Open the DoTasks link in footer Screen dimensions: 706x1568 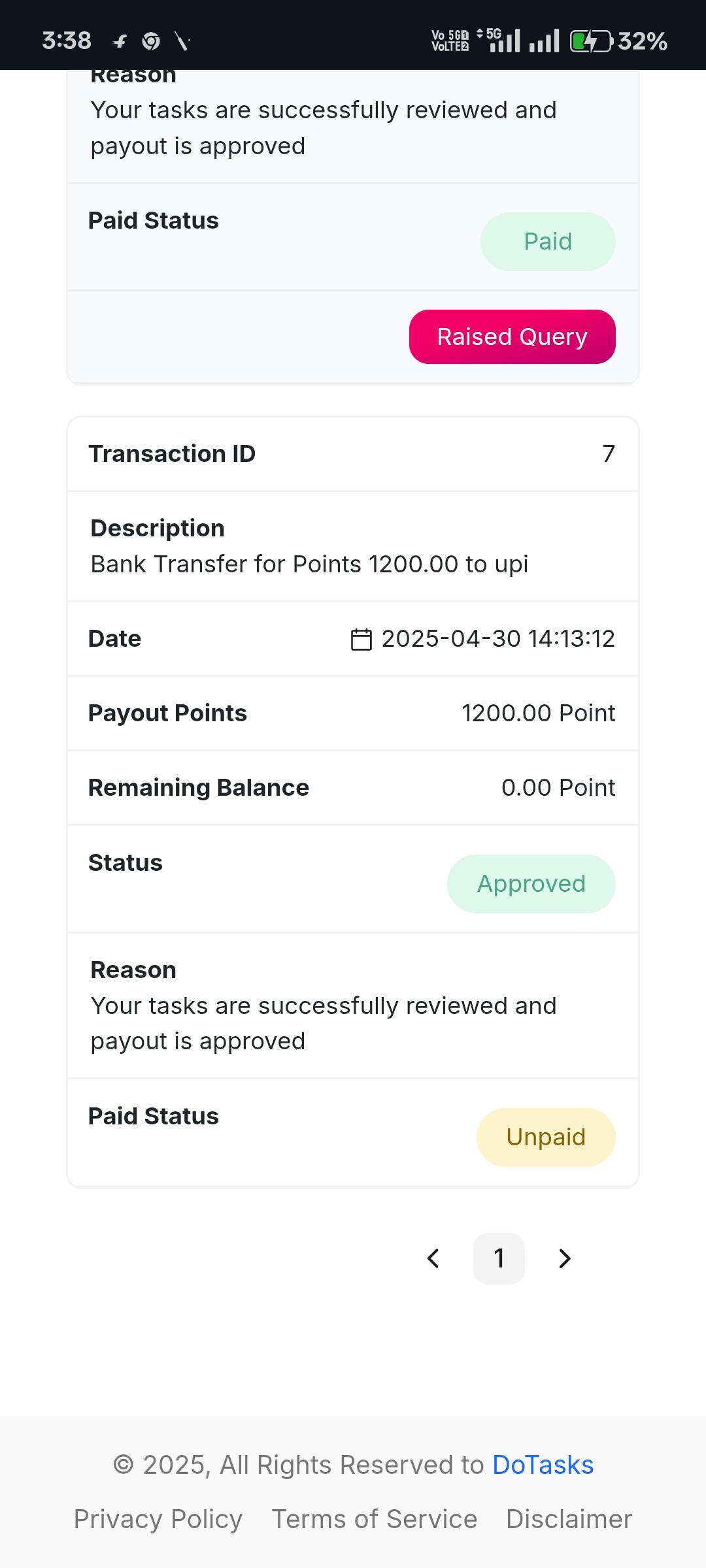click(543, 1465)
